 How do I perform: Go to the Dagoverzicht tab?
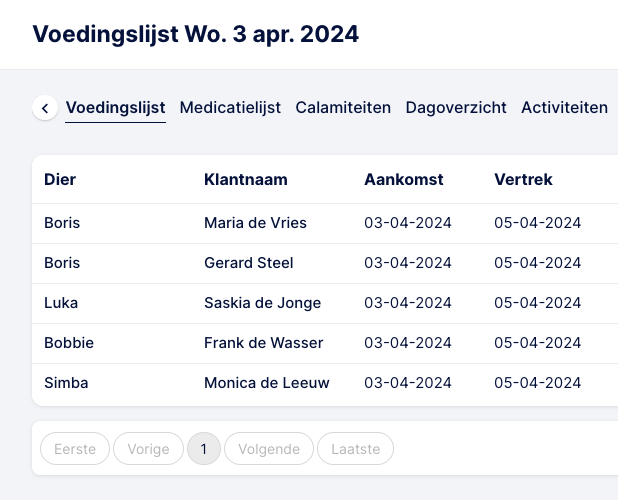point(456,108)
